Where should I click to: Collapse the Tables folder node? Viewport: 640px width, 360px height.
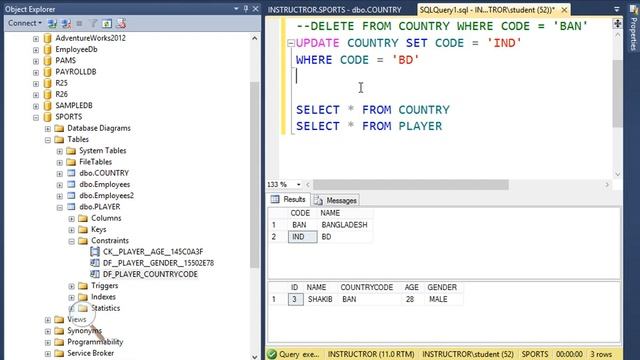click(48, 140)
